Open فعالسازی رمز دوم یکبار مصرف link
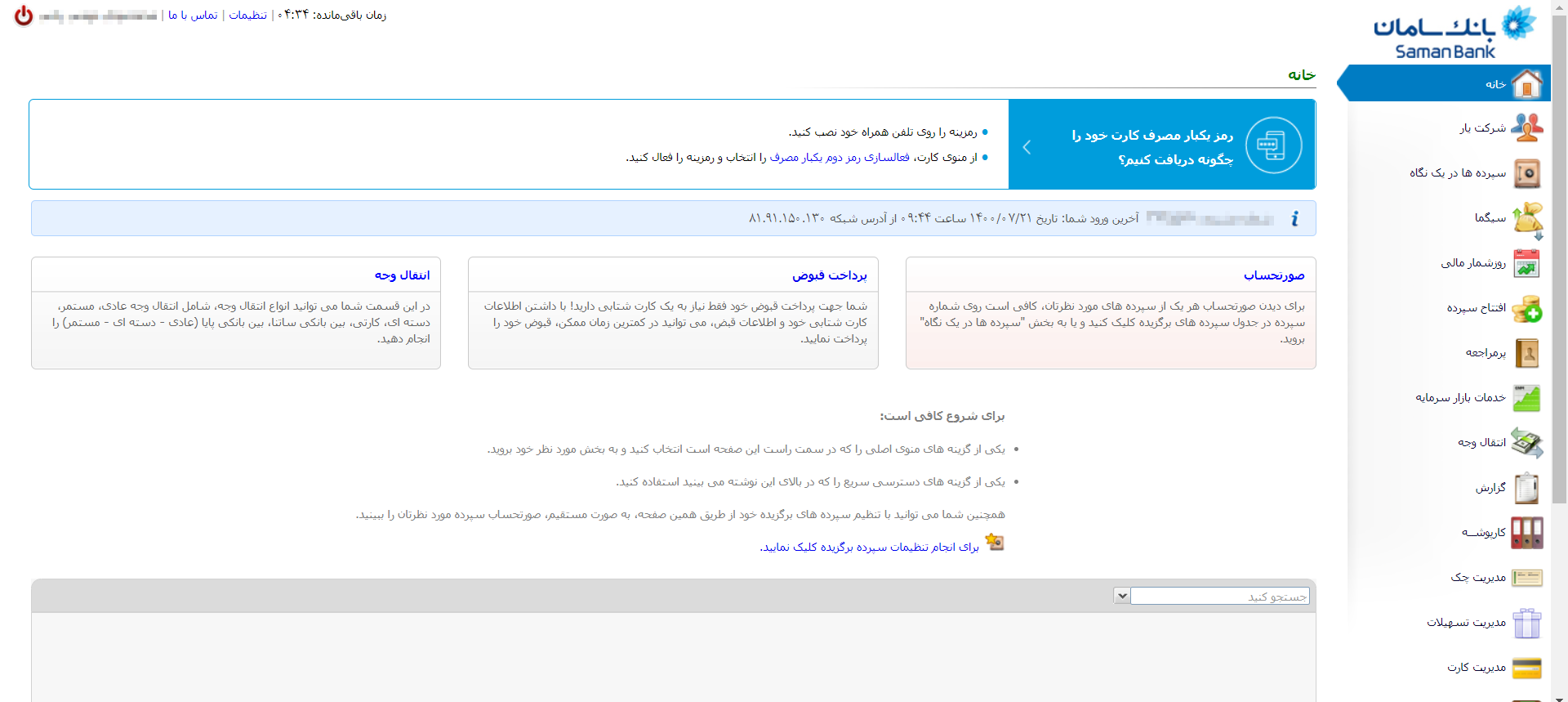 pos(840,158)
